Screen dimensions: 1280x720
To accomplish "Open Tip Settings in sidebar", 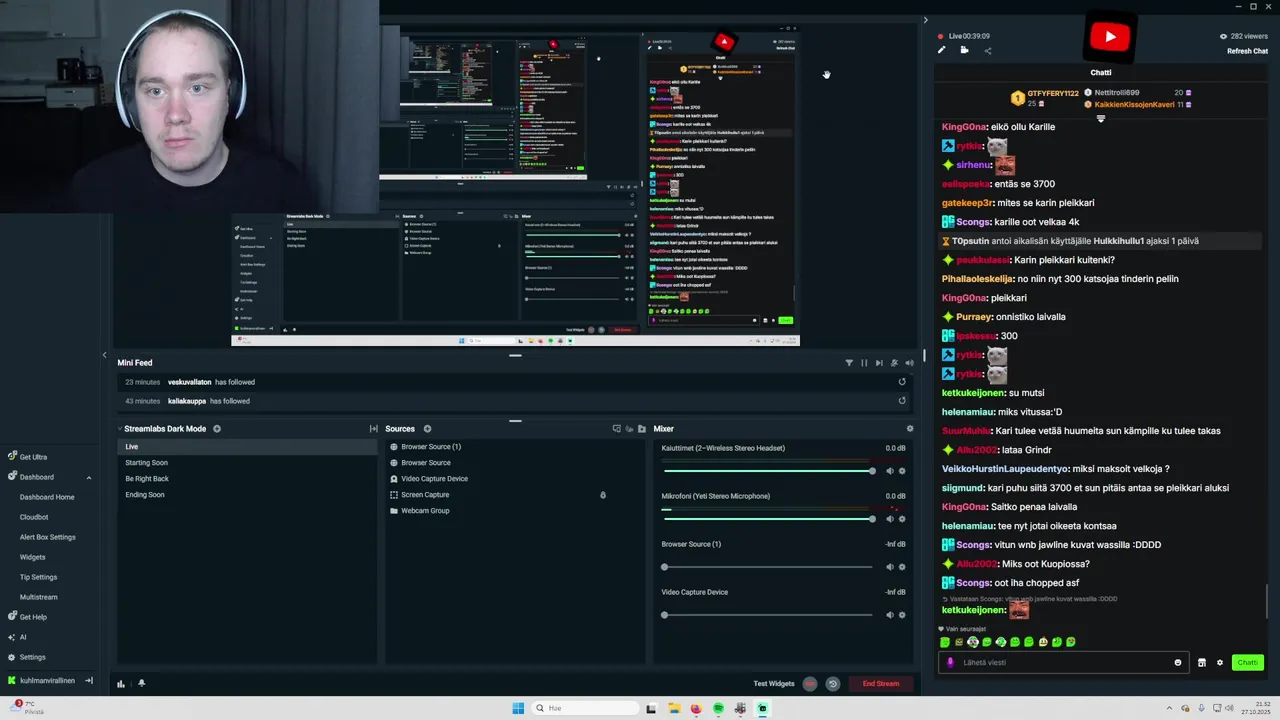I will pyautogui.click(x=38, y=577).
